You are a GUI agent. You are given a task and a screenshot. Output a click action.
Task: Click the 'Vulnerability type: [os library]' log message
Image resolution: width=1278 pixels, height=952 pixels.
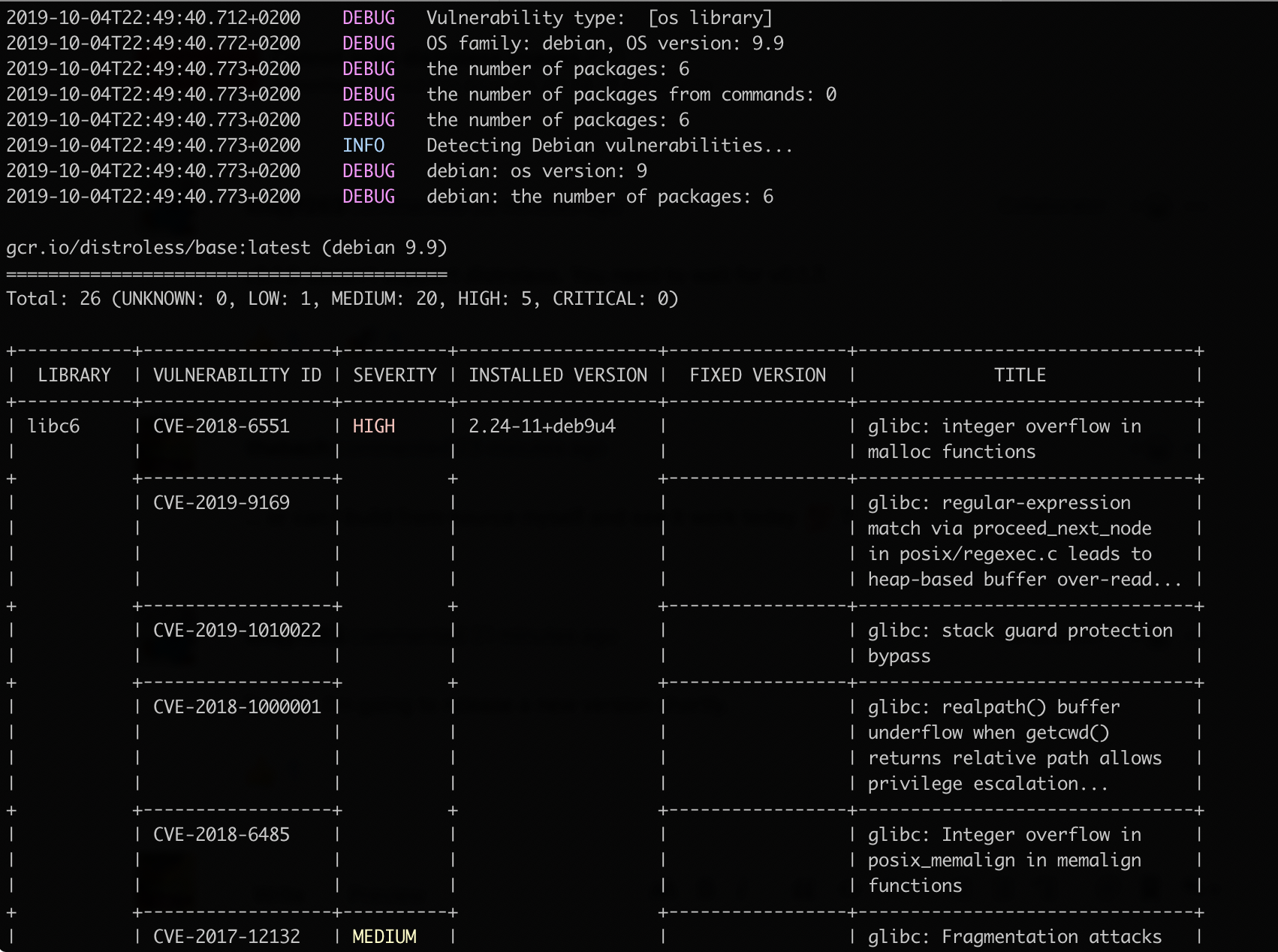coord(599,18)
